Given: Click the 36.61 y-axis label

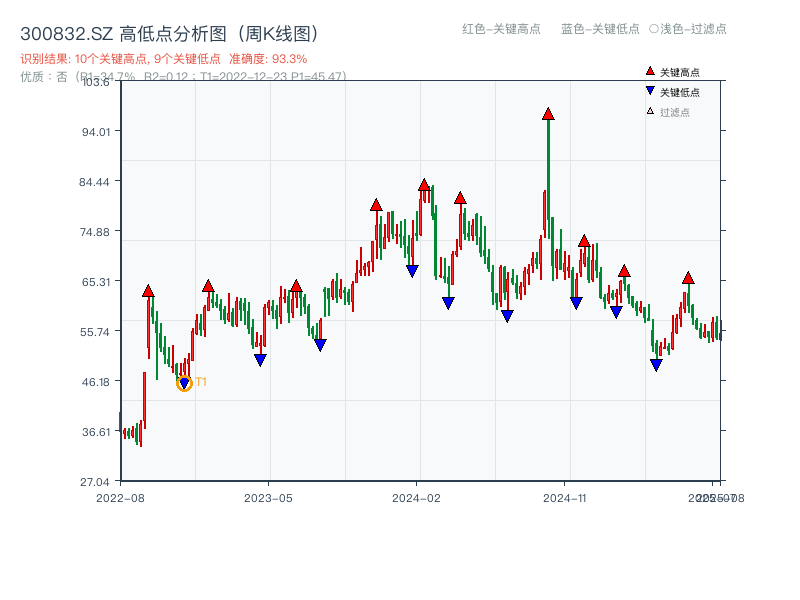Looking at the screenshot, I should [96, 432].
